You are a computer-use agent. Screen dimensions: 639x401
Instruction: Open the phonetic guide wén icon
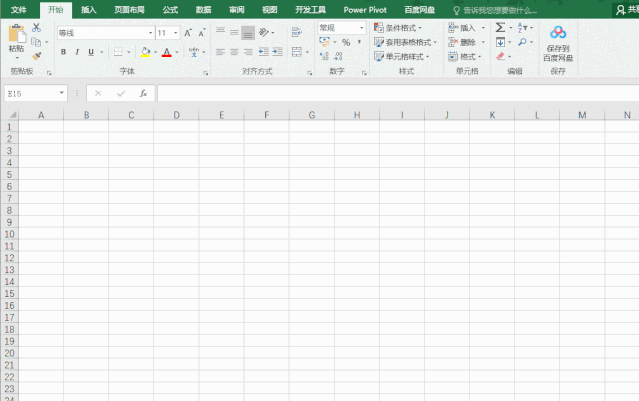point(194,52)
